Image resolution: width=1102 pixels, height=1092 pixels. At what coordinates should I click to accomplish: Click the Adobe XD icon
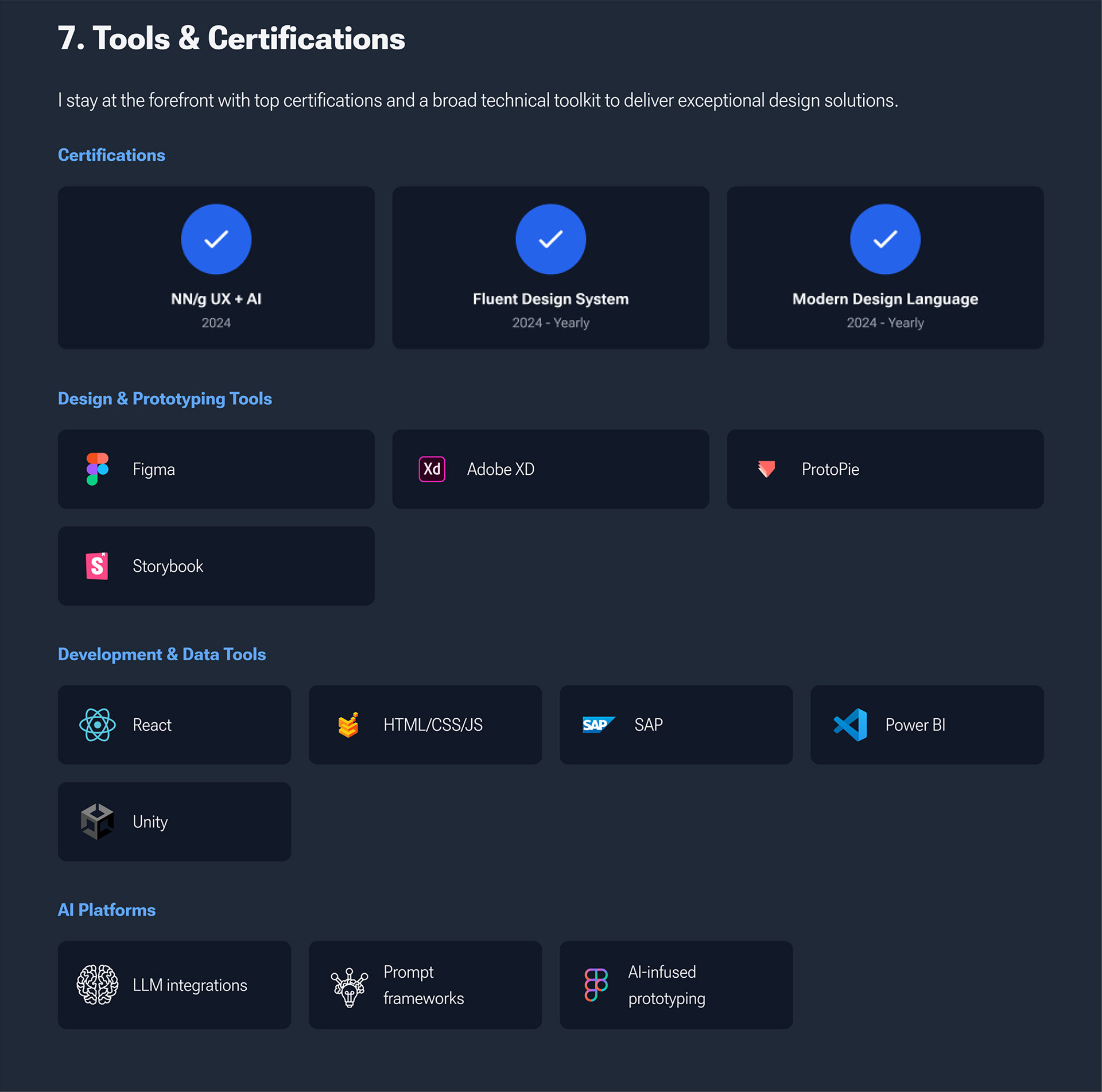(x=432, y=469)
